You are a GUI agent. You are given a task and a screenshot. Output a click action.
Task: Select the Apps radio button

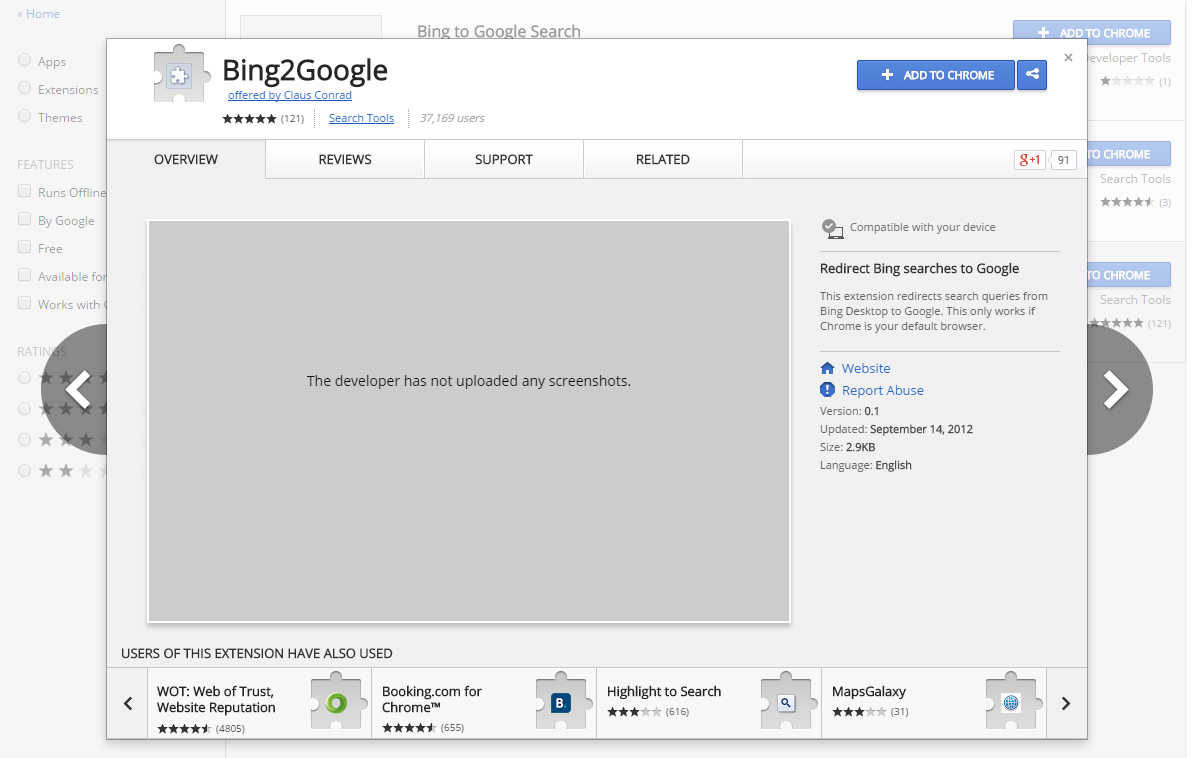[24, 60]
